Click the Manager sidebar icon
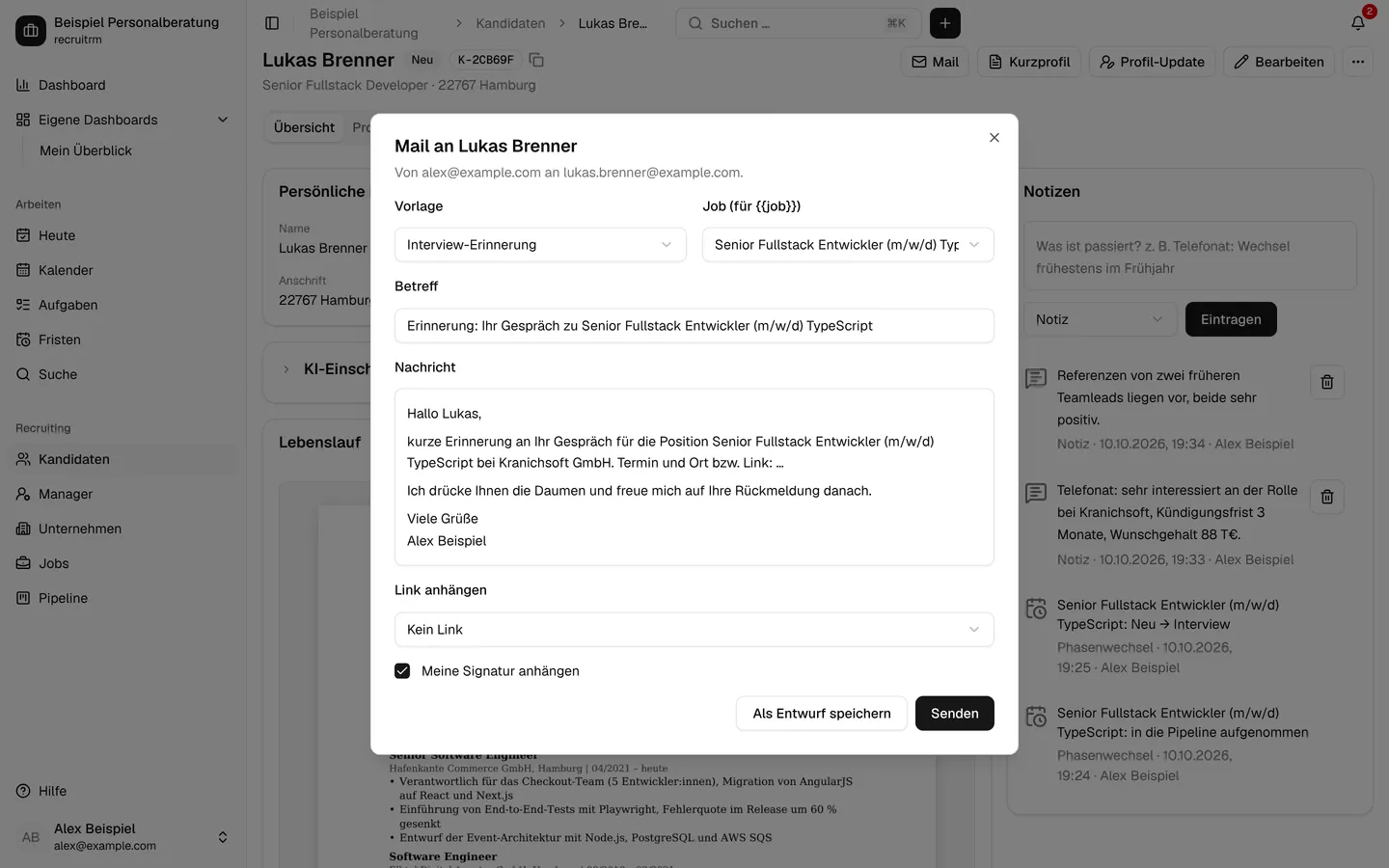The height and width of the screenshot is (868, 1389). [x=23, y=494]
